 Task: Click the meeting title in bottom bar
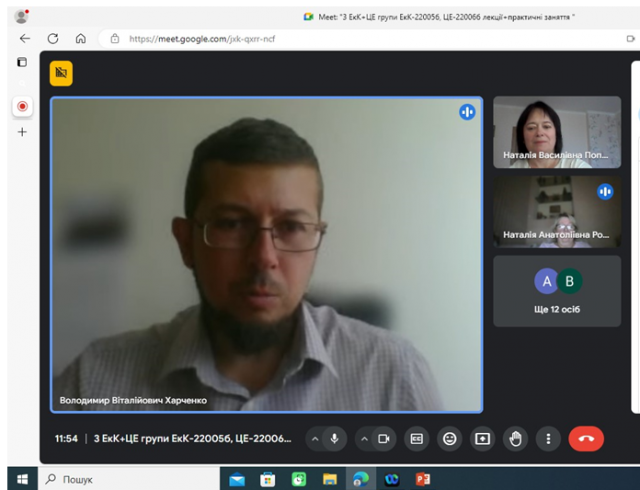193,439
